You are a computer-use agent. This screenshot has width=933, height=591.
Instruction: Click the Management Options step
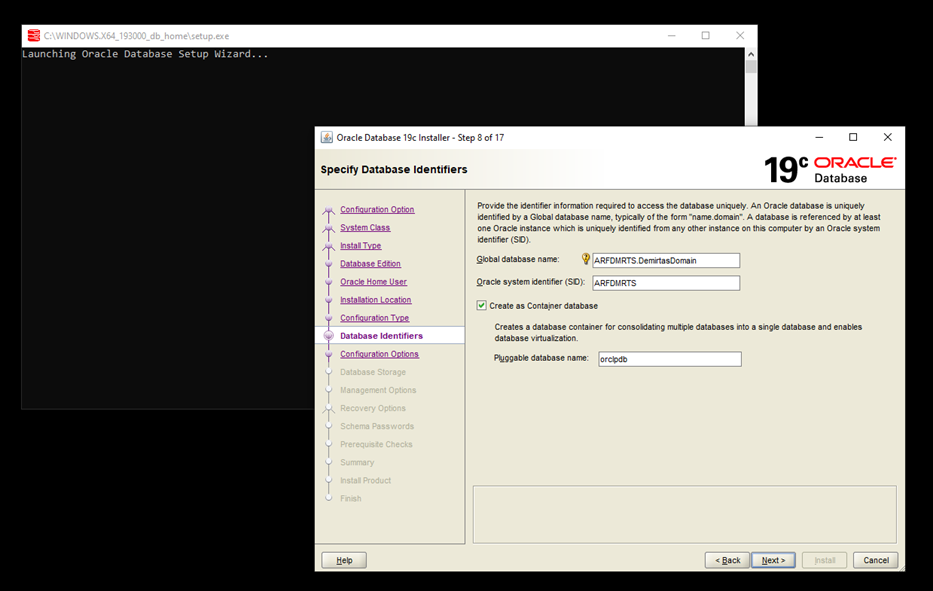pyautogui.click(x=378, y=390)
